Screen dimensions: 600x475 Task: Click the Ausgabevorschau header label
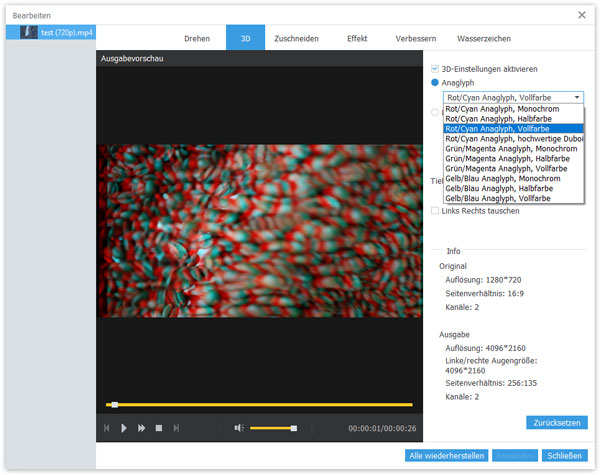point(132,59)
